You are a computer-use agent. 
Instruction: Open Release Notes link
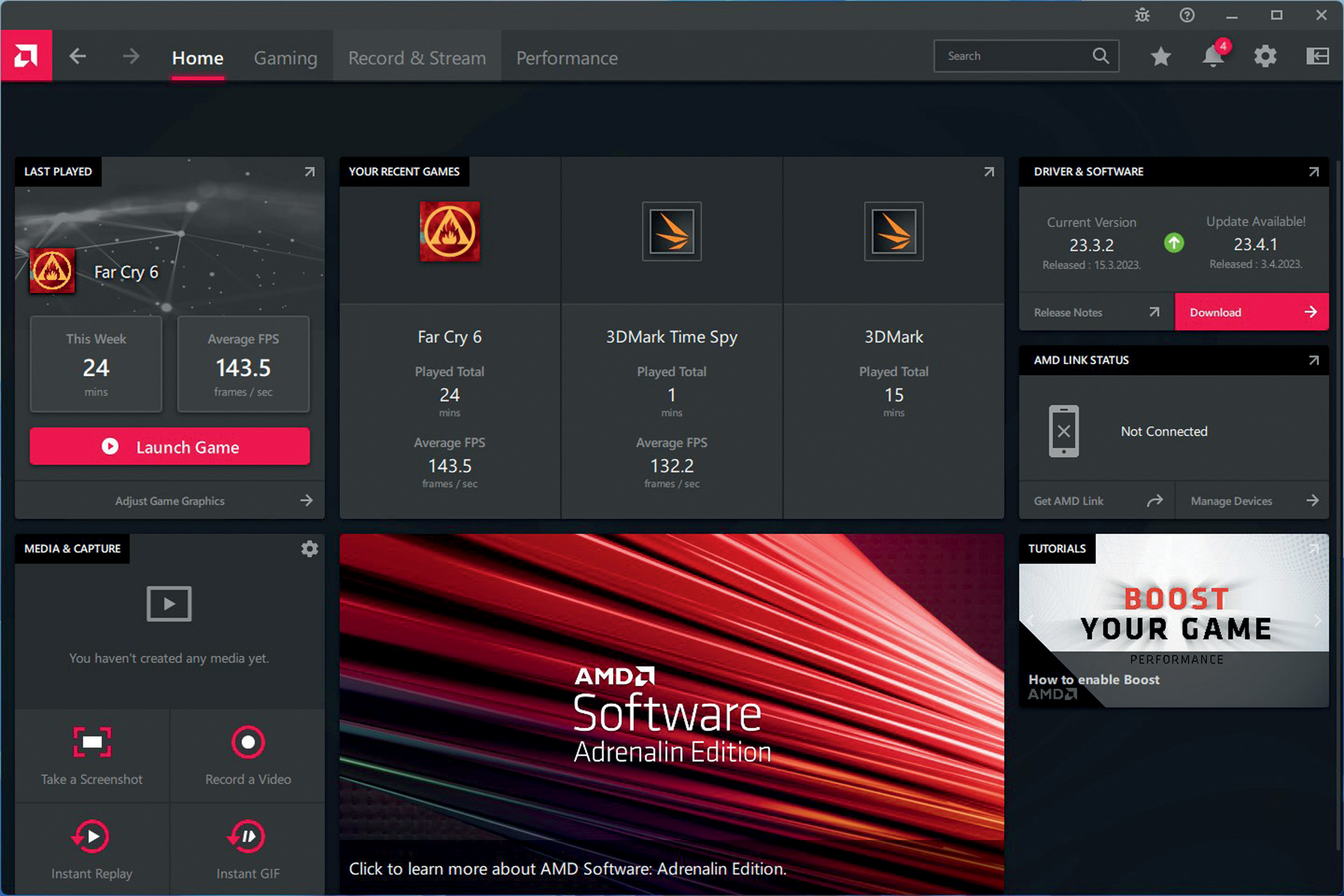pos(1096,312)
